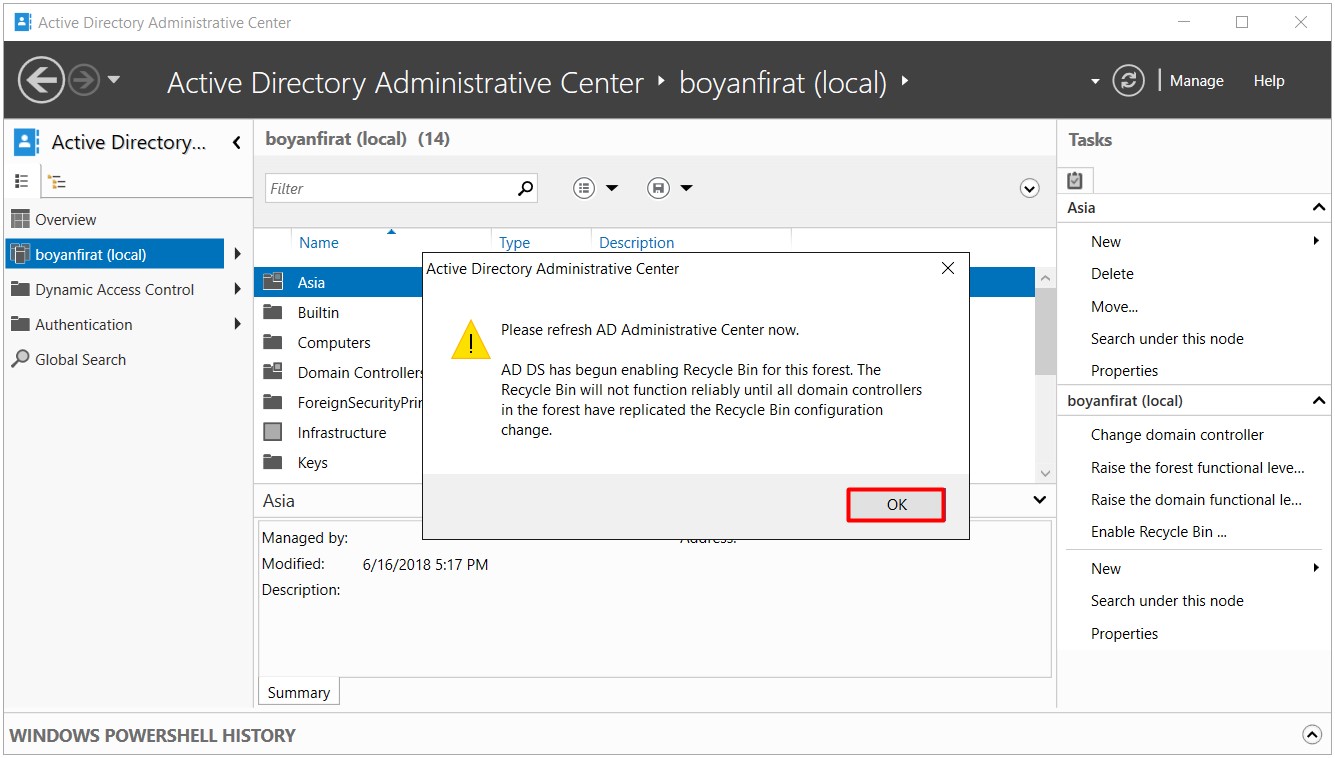Open dropdown arrow beside refresh icon
Viewport: 1335px width, 758px height.
(1095, 81)
